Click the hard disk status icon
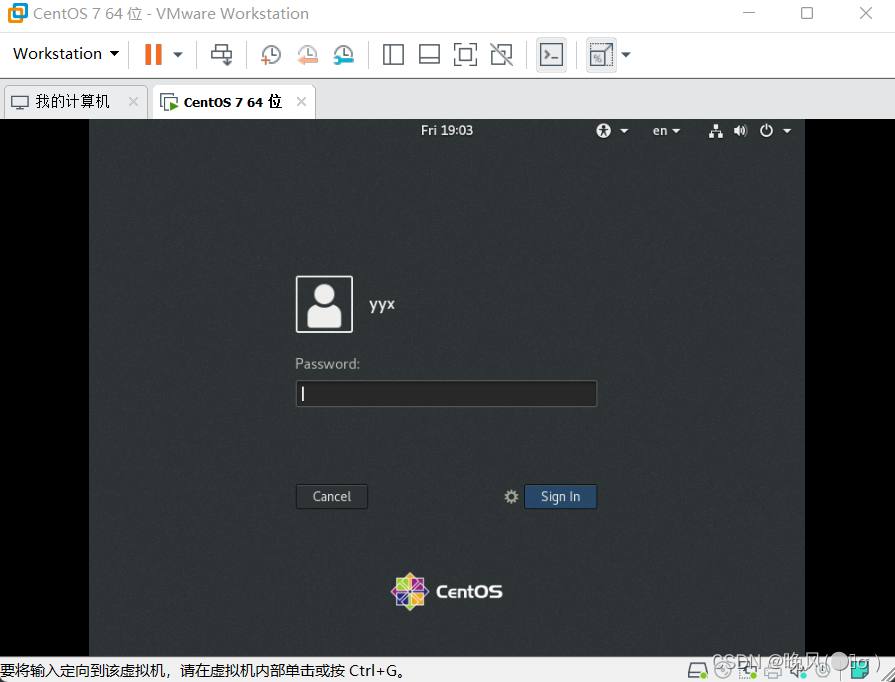This screenshot has width=895, height=682. pyautogui.click(x=697, y=671)
